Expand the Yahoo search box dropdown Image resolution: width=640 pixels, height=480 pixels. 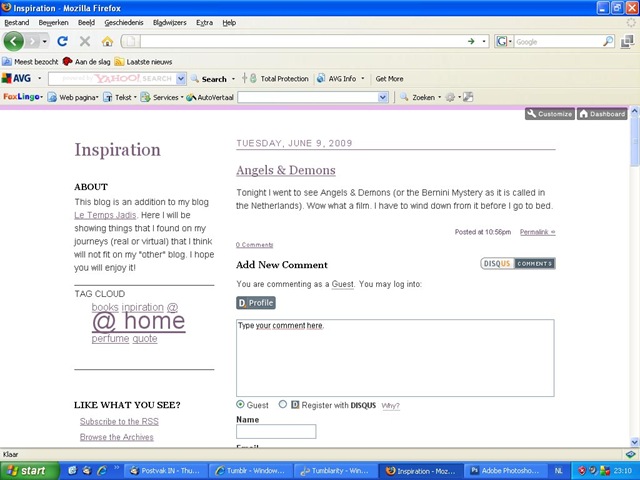(181, 79)
